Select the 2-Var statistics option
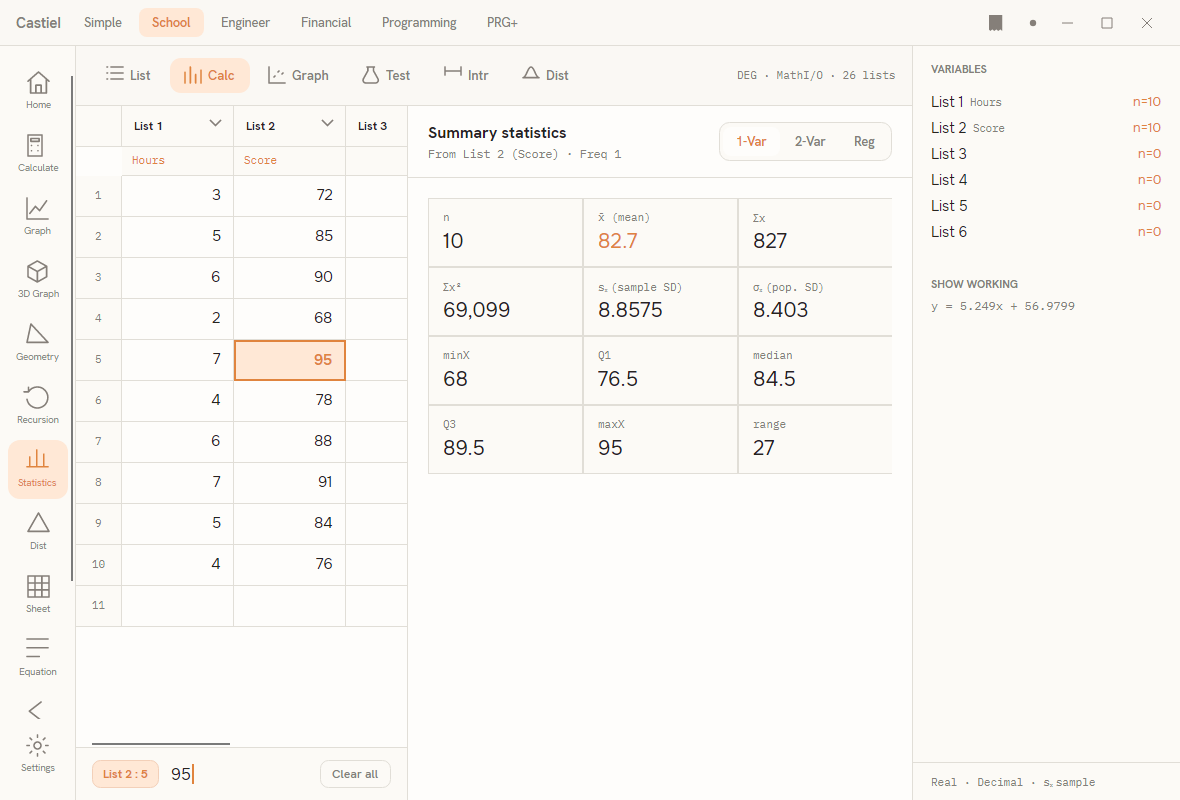The width and height of the screenshot is (1180, 800). point(810,141)
